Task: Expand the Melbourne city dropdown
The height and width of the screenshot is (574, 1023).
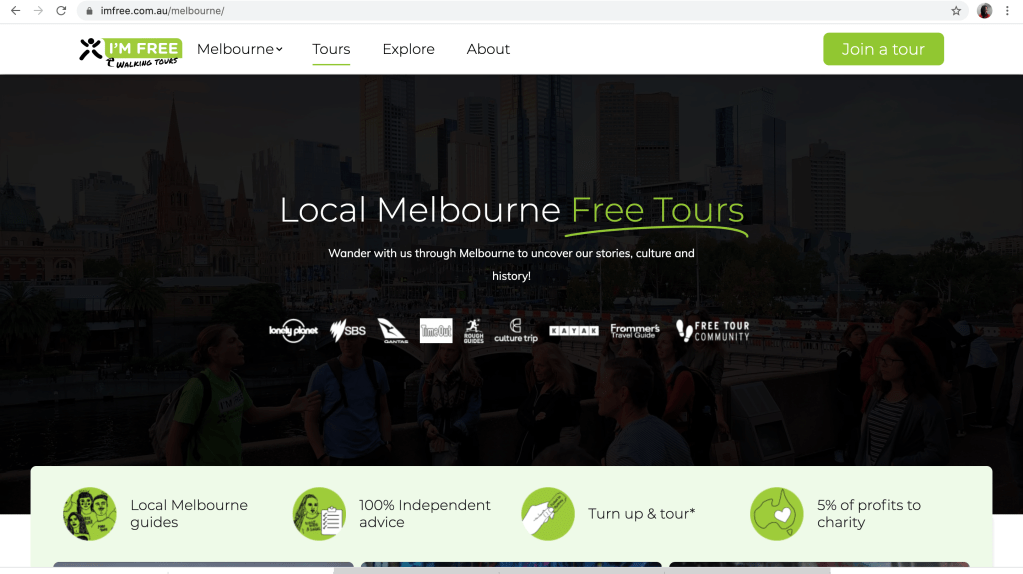Action: click(240, 49)
